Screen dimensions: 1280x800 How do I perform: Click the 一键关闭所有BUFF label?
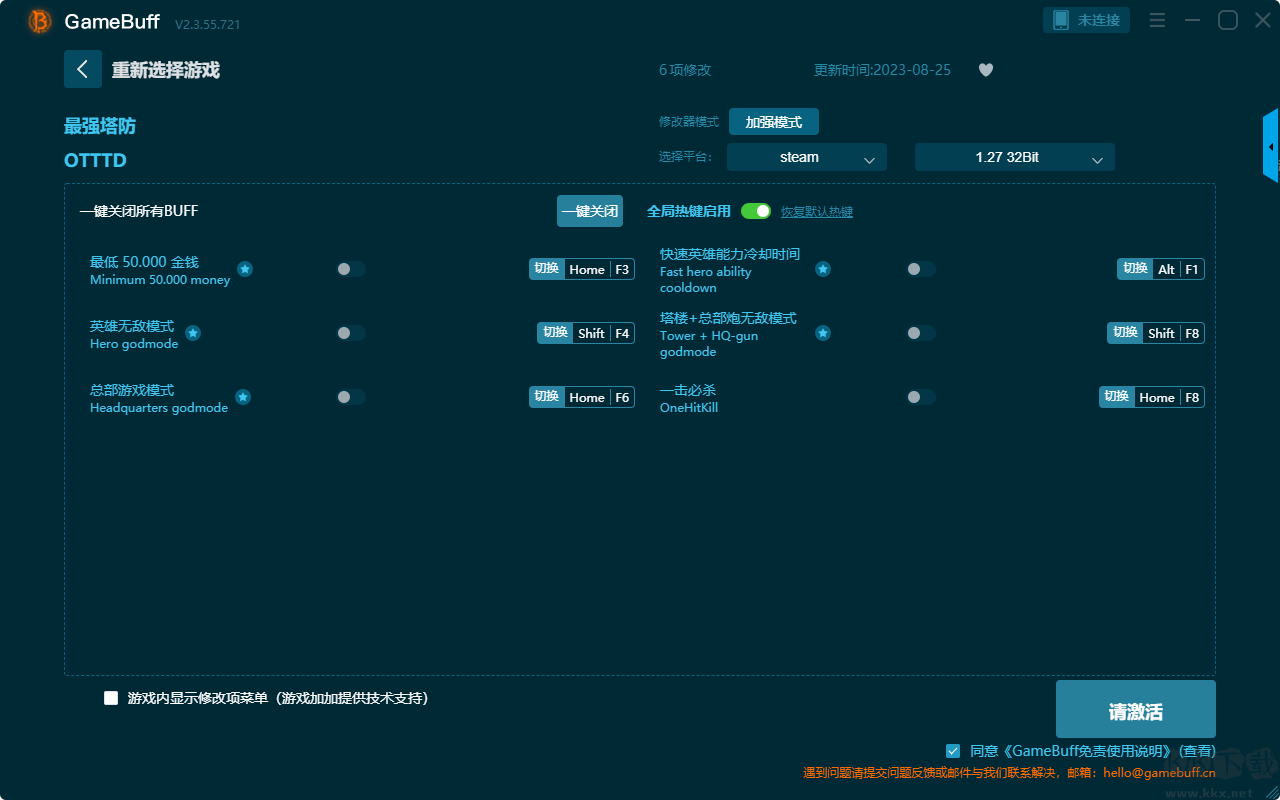coord(139,211)
